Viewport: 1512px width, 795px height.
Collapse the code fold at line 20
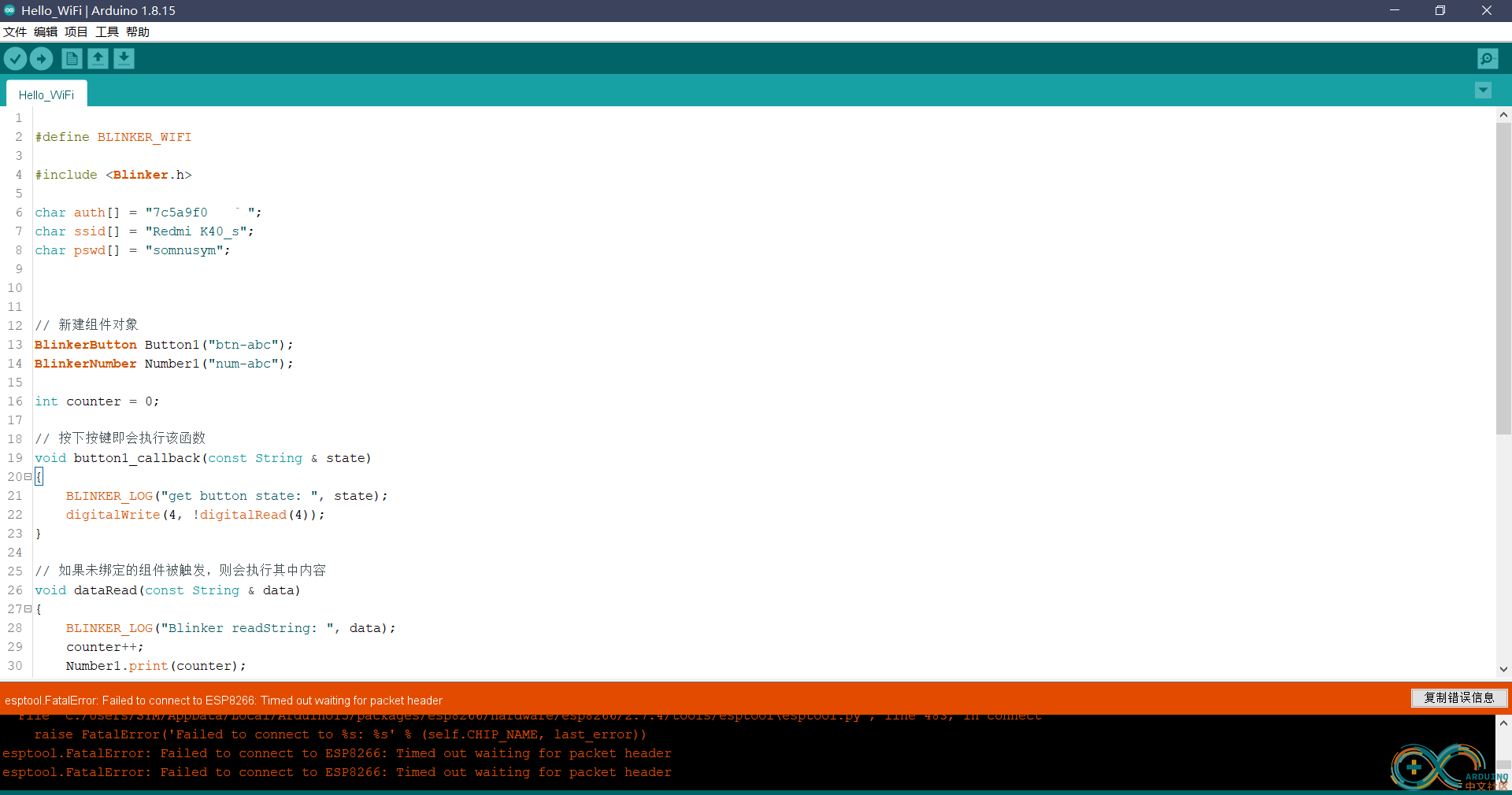coord(28,477)
